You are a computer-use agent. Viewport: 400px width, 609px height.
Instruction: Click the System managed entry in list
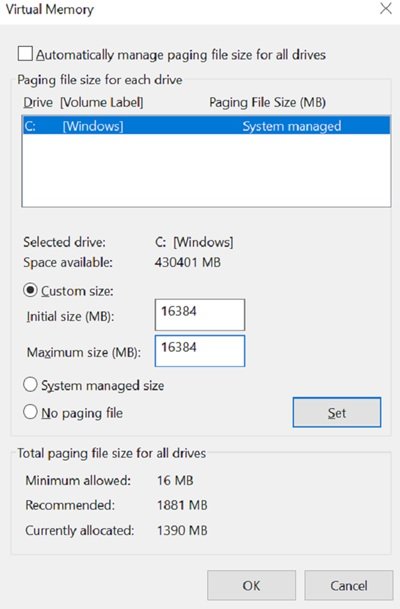click(292, 126)
